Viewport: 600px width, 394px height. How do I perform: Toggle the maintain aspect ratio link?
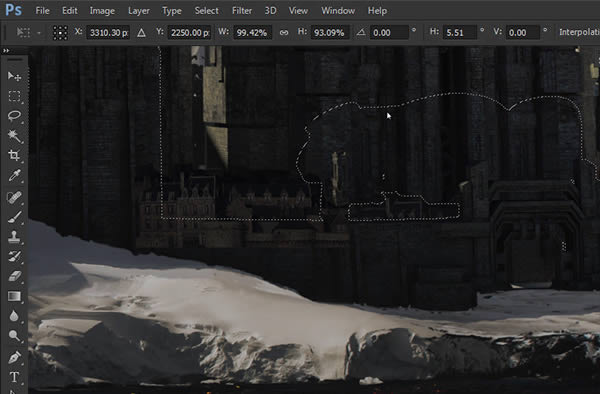284,33
